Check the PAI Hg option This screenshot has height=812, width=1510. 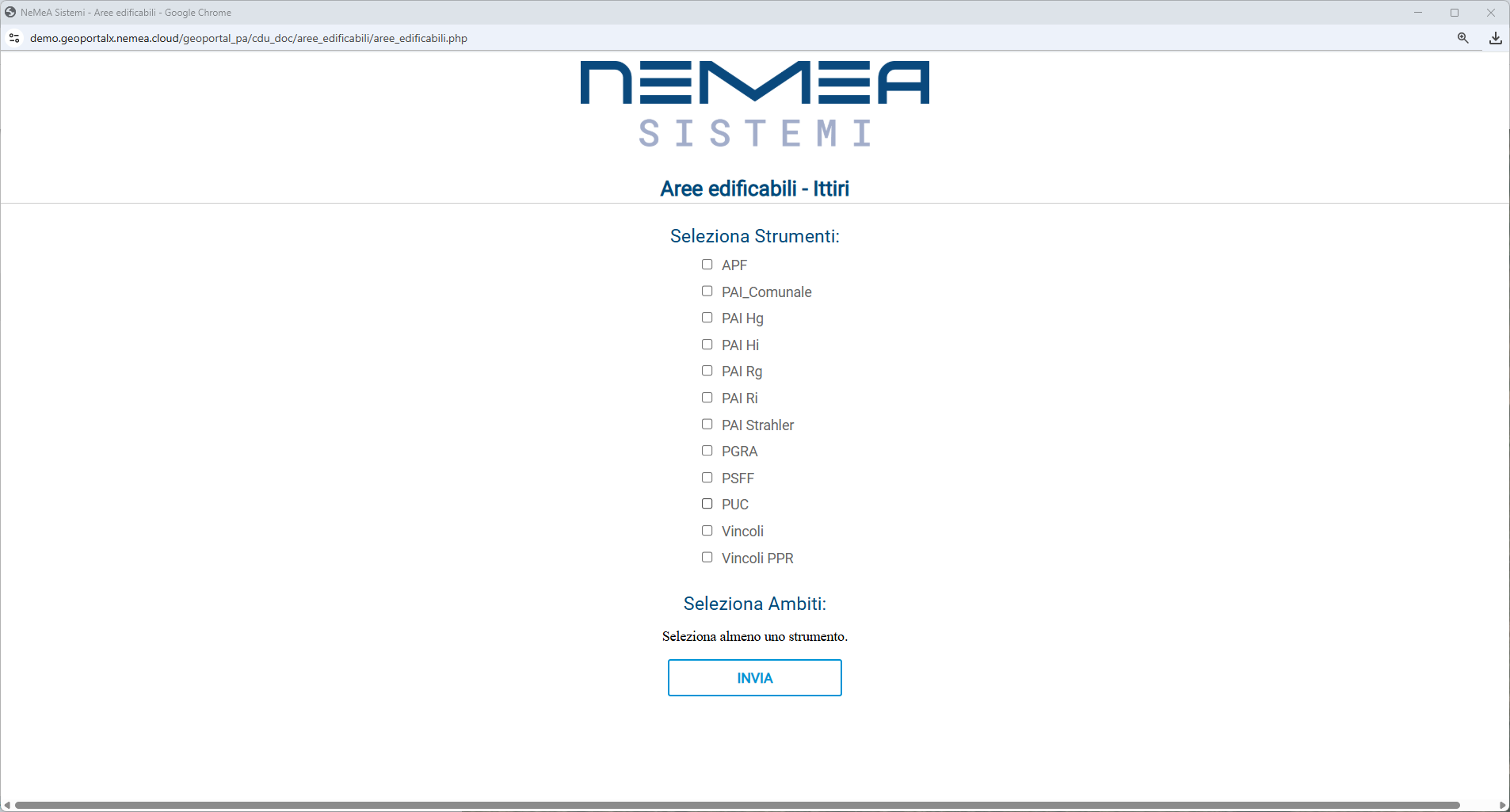point(707,318)
